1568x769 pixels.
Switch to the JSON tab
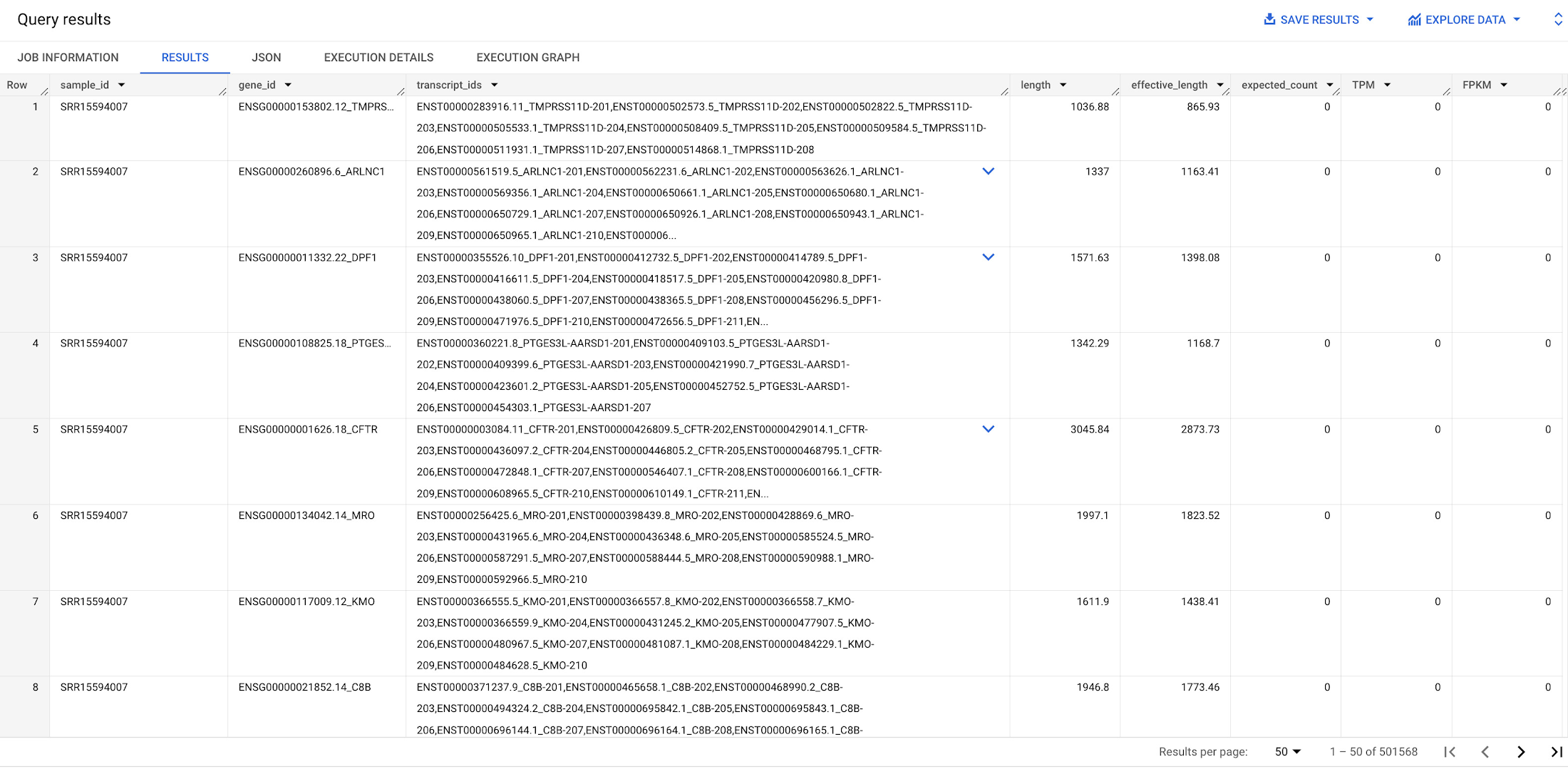pos(267,58)
